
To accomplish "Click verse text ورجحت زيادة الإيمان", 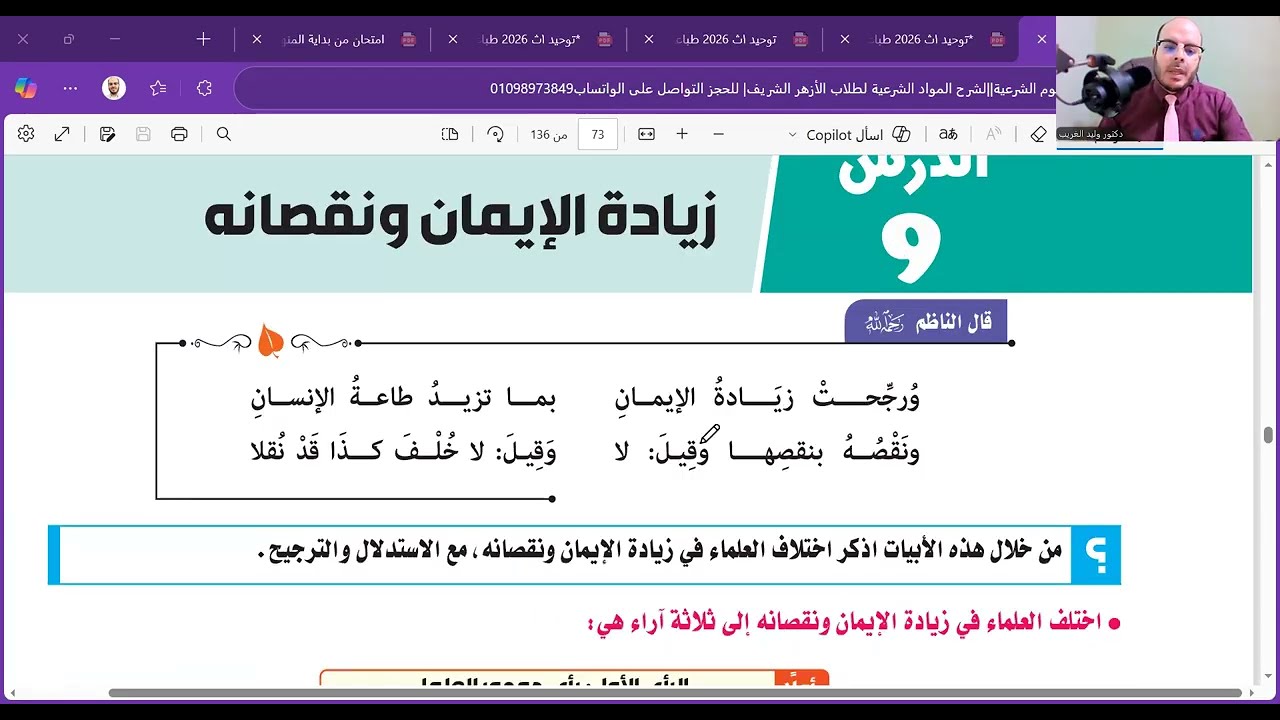I will click(767, 399).
